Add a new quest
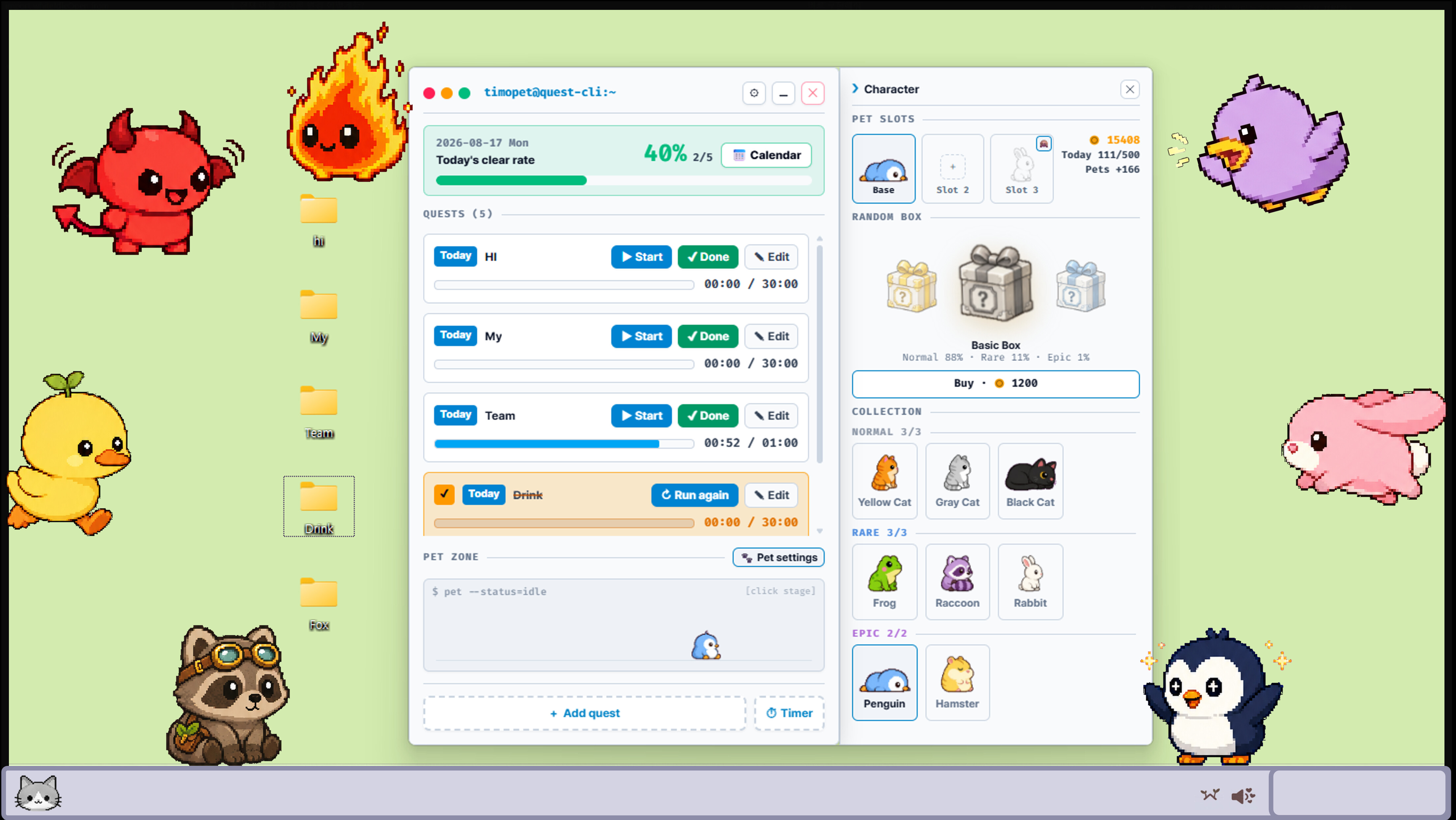The width and height of the screenshot is (1456, 820). (x=585, y=714)
